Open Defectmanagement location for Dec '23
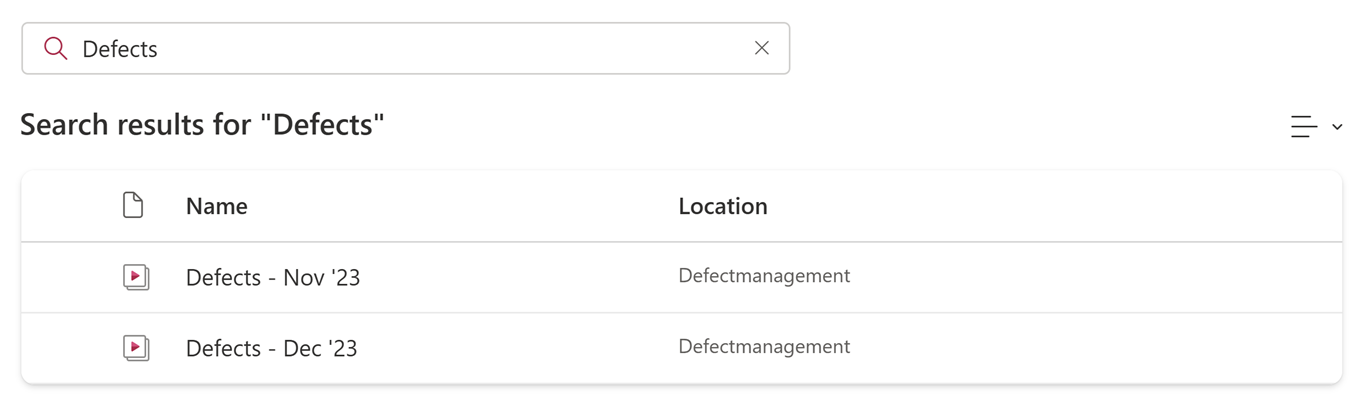The height and width of the screenshot is (397, 1368). coord(764,347)
